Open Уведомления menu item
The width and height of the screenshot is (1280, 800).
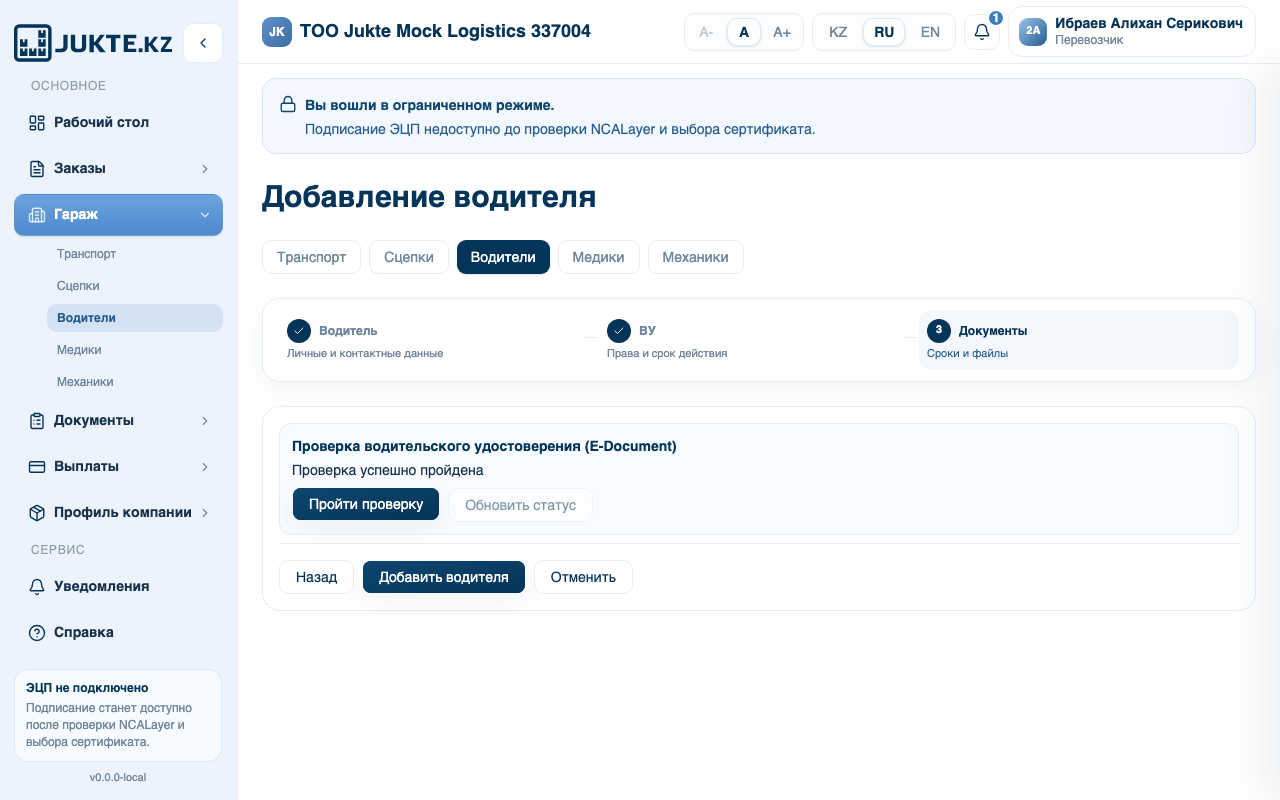(118, 587)
